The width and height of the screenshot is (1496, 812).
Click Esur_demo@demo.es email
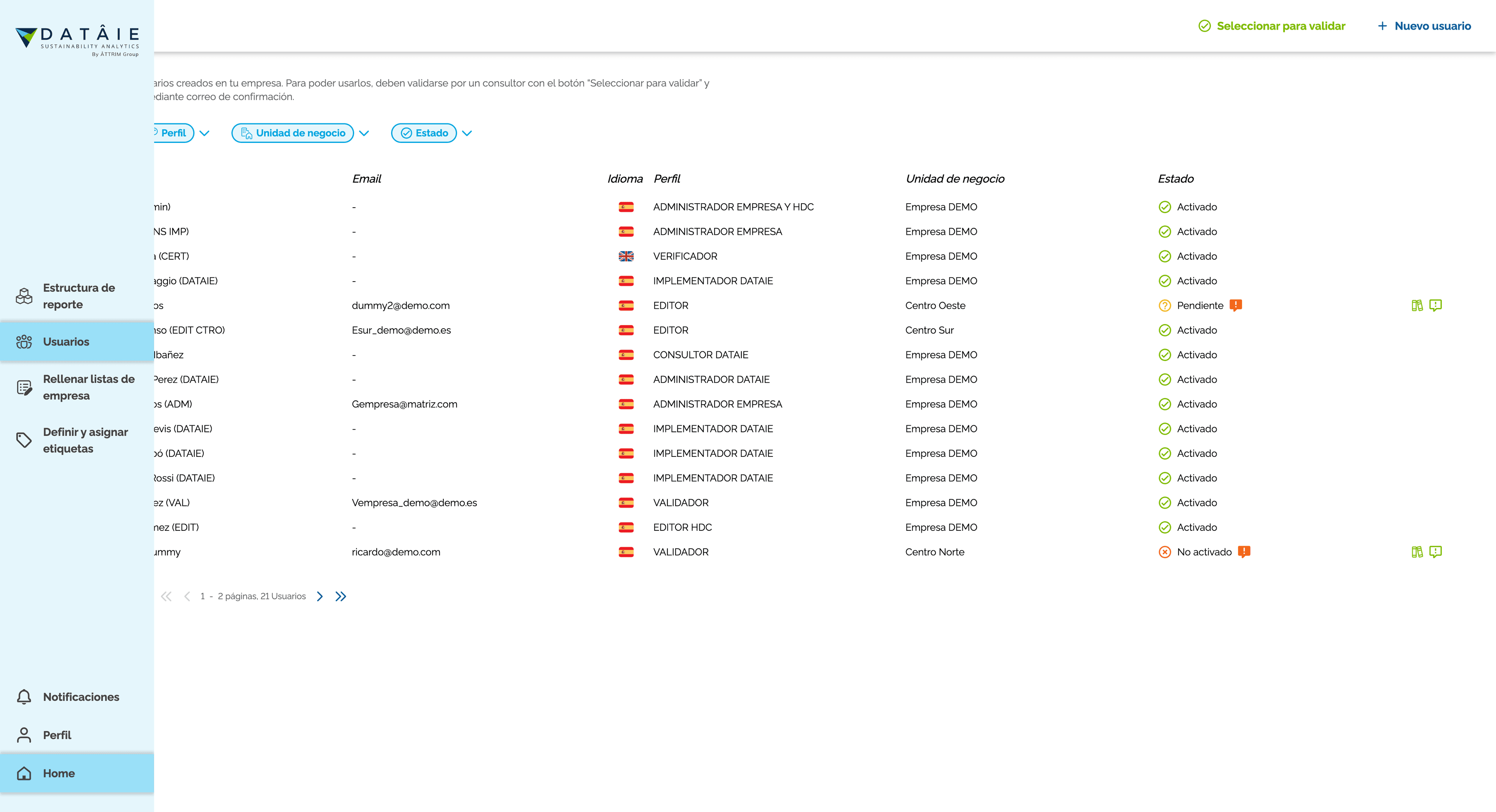401,330
